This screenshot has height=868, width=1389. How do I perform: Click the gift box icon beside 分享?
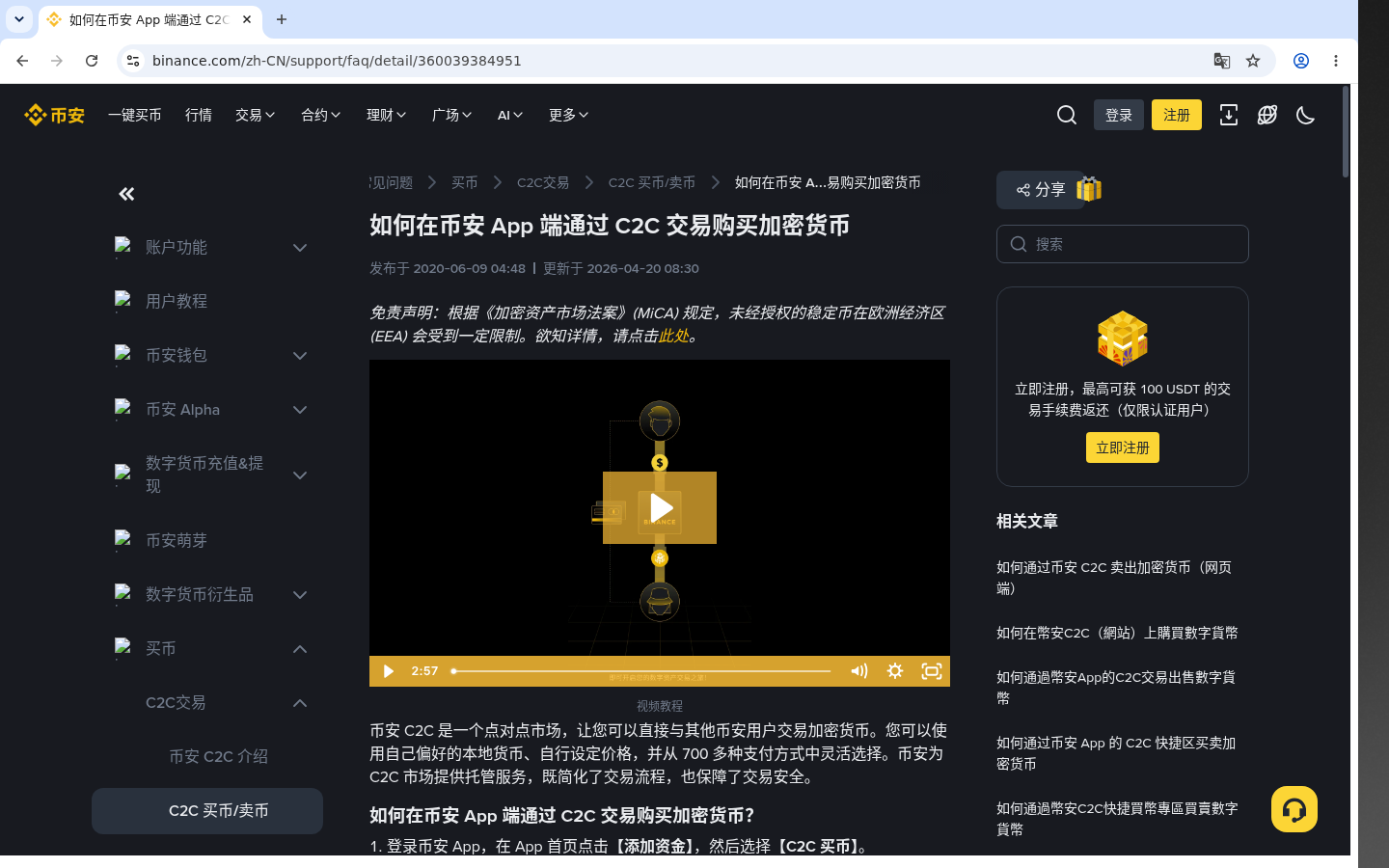click(1089, 189)
